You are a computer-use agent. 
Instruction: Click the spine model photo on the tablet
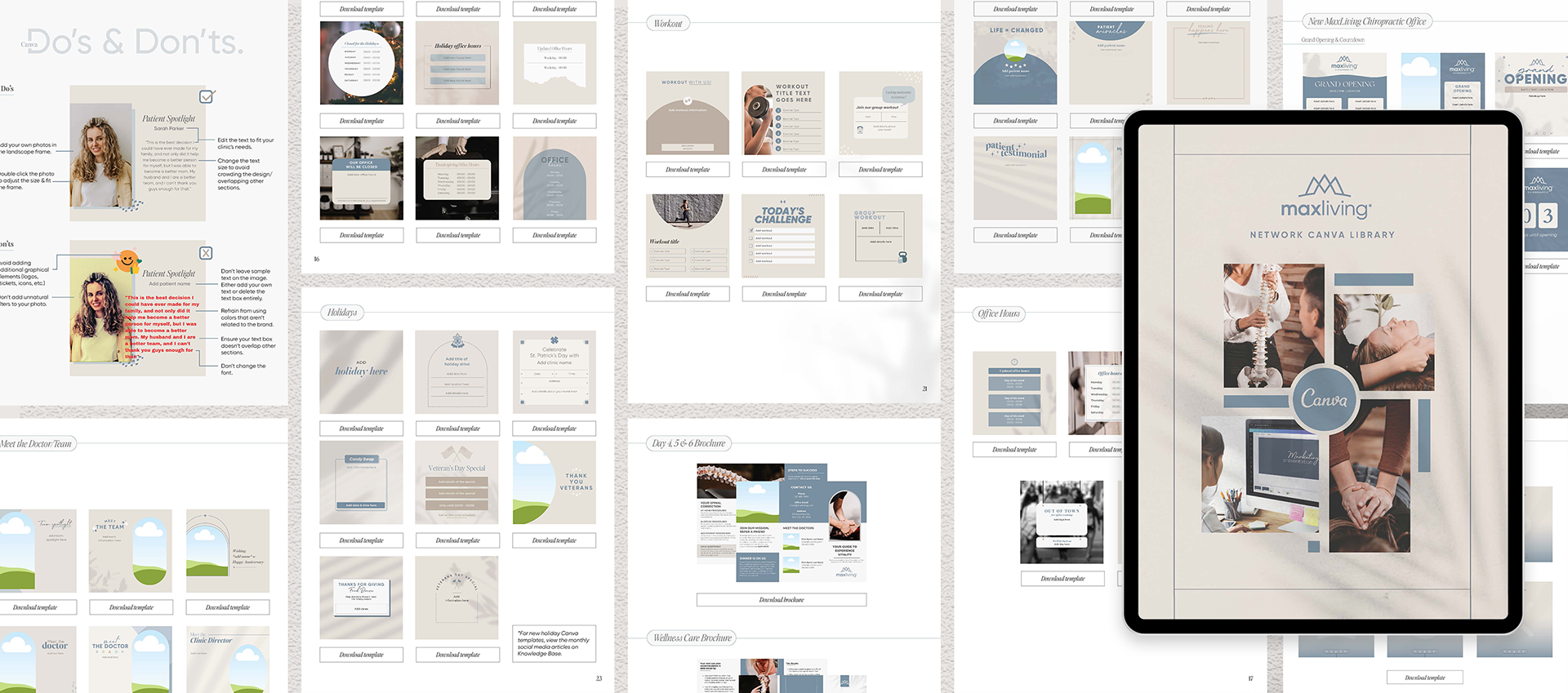1274,325
